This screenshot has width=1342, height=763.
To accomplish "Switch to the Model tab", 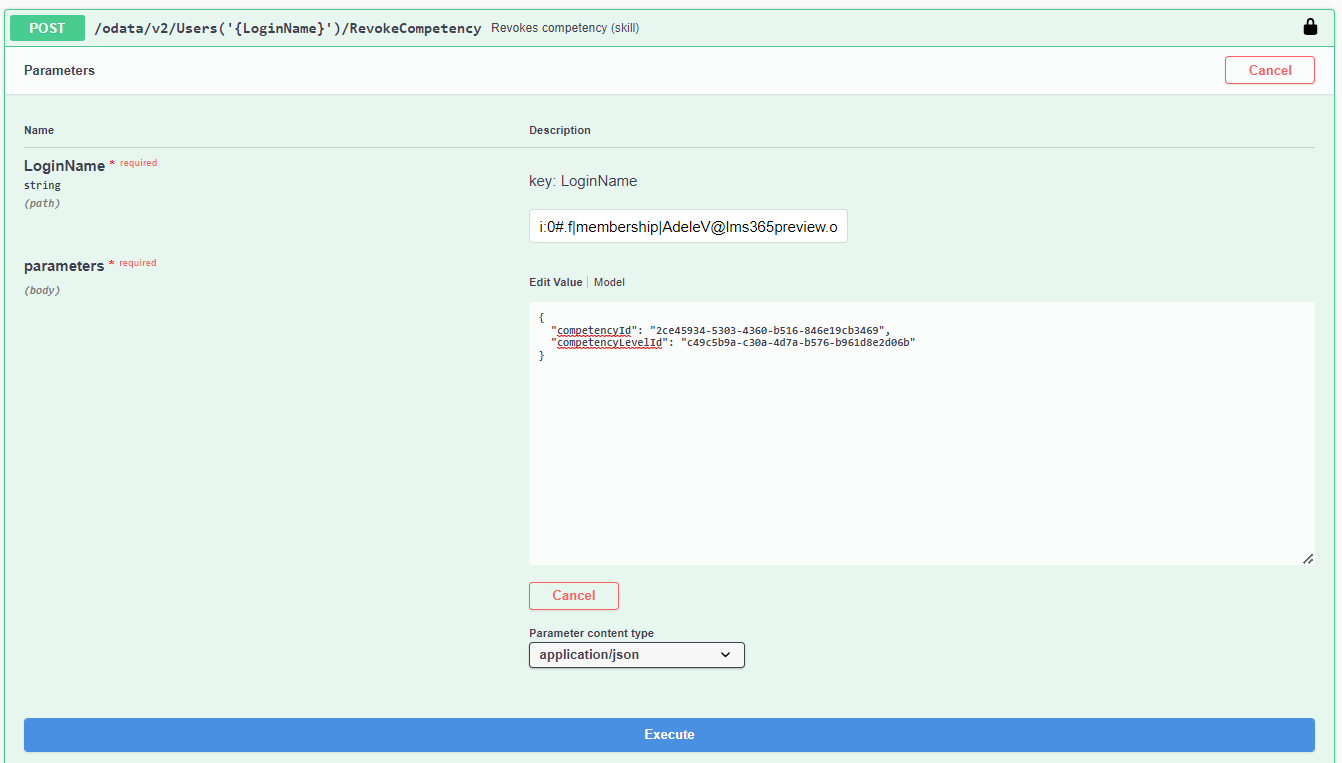I will 609,282.
